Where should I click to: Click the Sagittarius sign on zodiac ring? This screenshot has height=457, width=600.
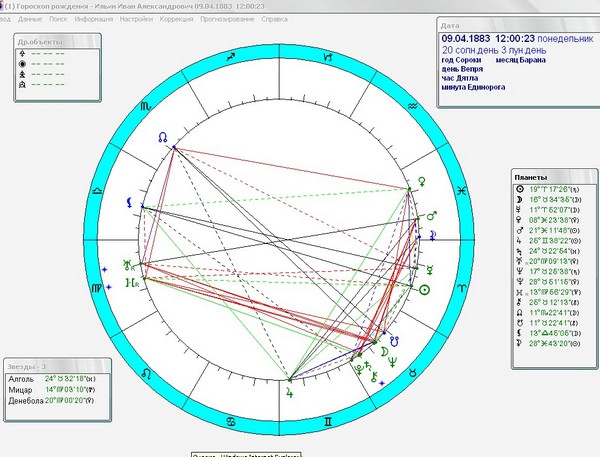click(x=230, y=58)
